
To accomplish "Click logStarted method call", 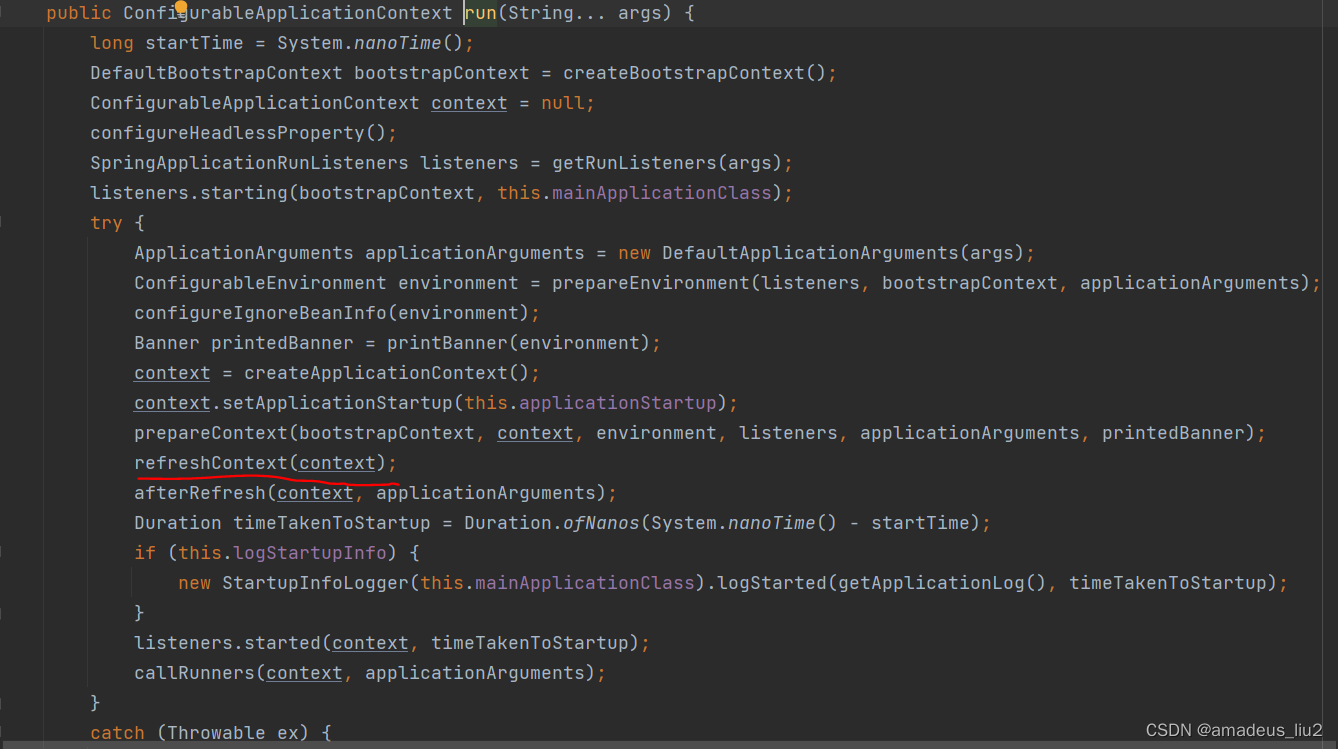I will 772,583.
